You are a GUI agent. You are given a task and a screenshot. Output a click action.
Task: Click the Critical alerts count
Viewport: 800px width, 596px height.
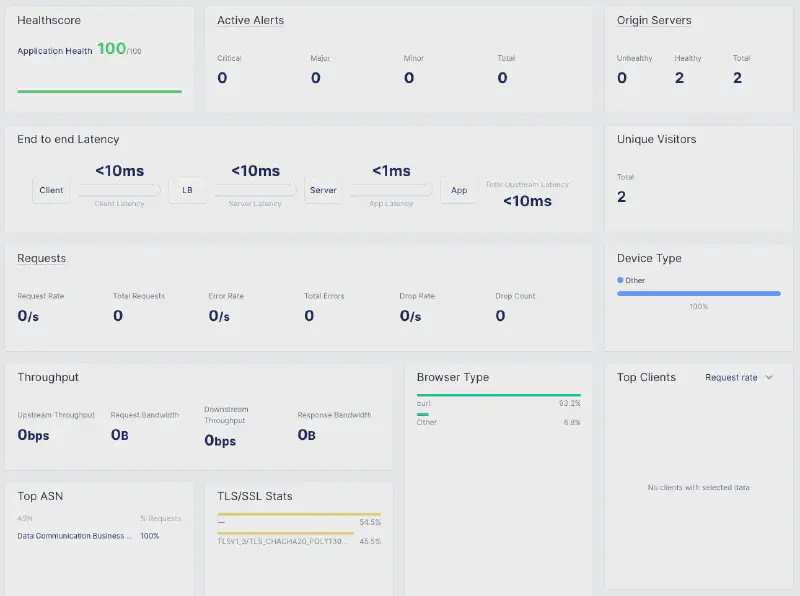(x=222, y=78)
